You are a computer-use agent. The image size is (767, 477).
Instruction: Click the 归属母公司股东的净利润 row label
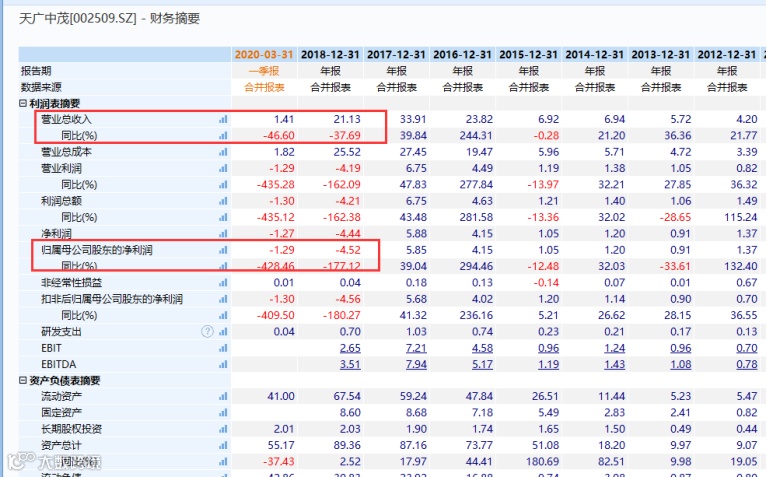(x=97, y=250)
